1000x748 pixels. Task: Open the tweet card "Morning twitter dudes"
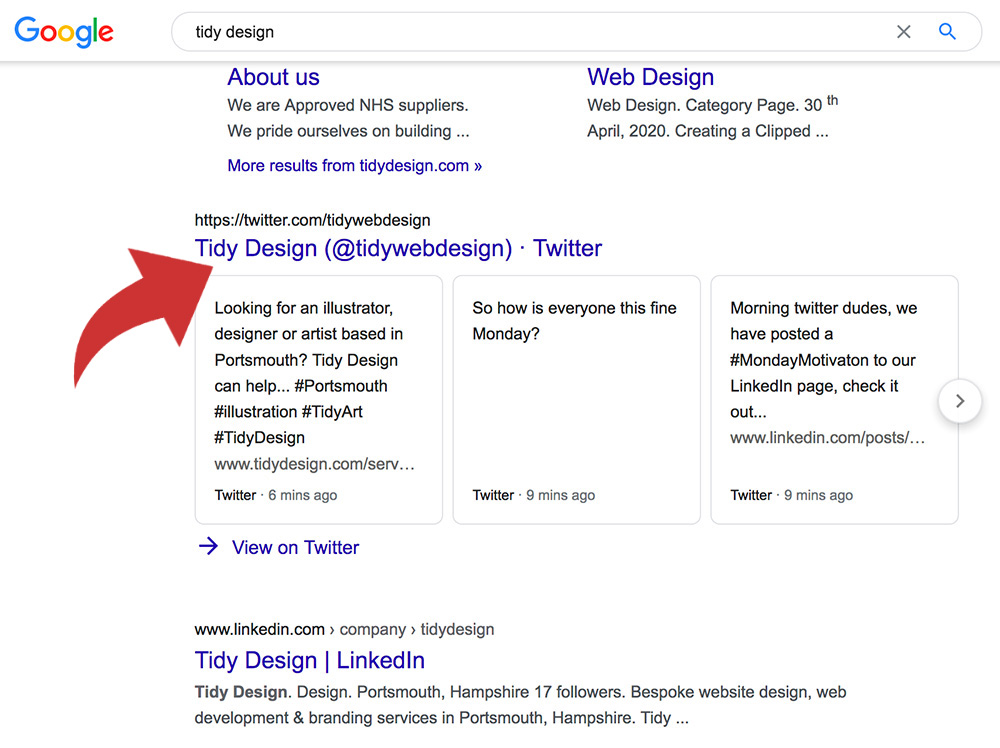[834, 400]
